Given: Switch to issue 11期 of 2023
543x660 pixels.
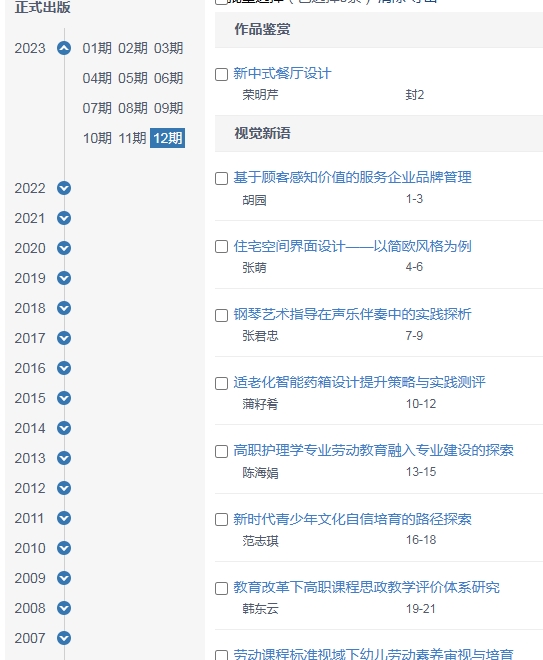Looking at the screenshot, I should [x=132, y=138].
